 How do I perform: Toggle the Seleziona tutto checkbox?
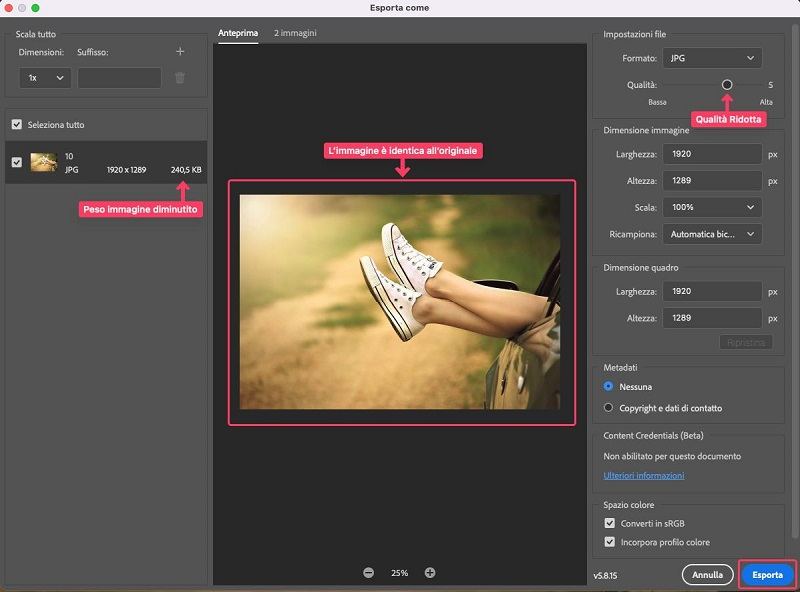(17, 125)
